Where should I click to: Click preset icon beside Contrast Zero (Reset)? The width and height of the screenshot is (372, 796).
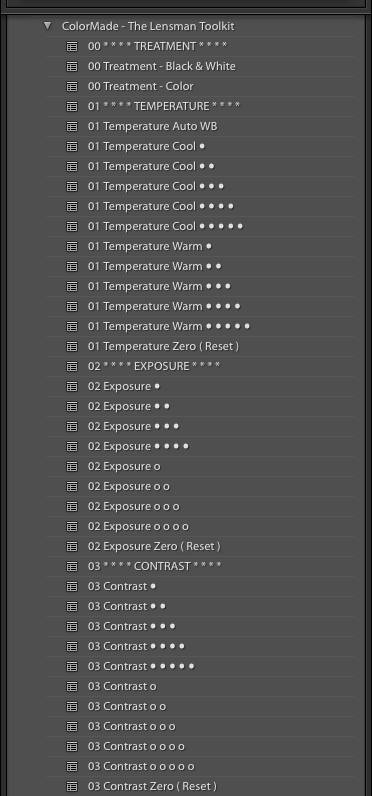[x=72, y=786]
